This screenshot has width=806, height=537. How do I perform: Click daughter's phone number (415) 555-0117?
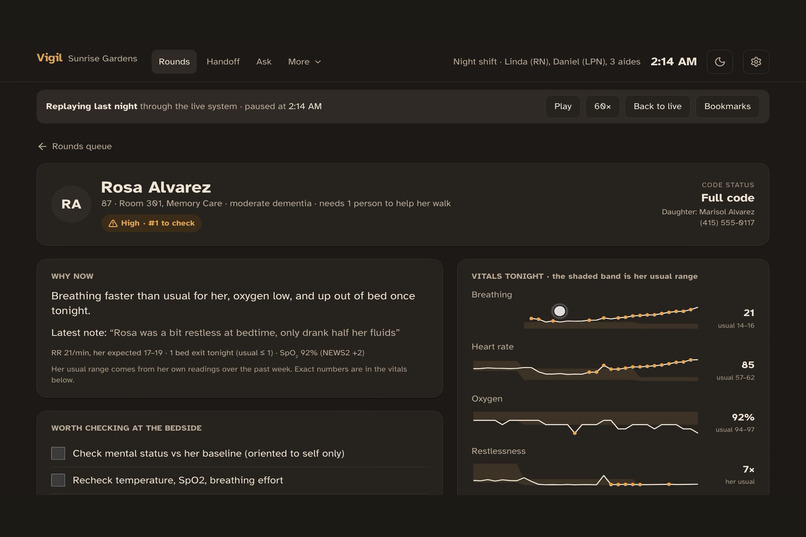coord(727,223)
